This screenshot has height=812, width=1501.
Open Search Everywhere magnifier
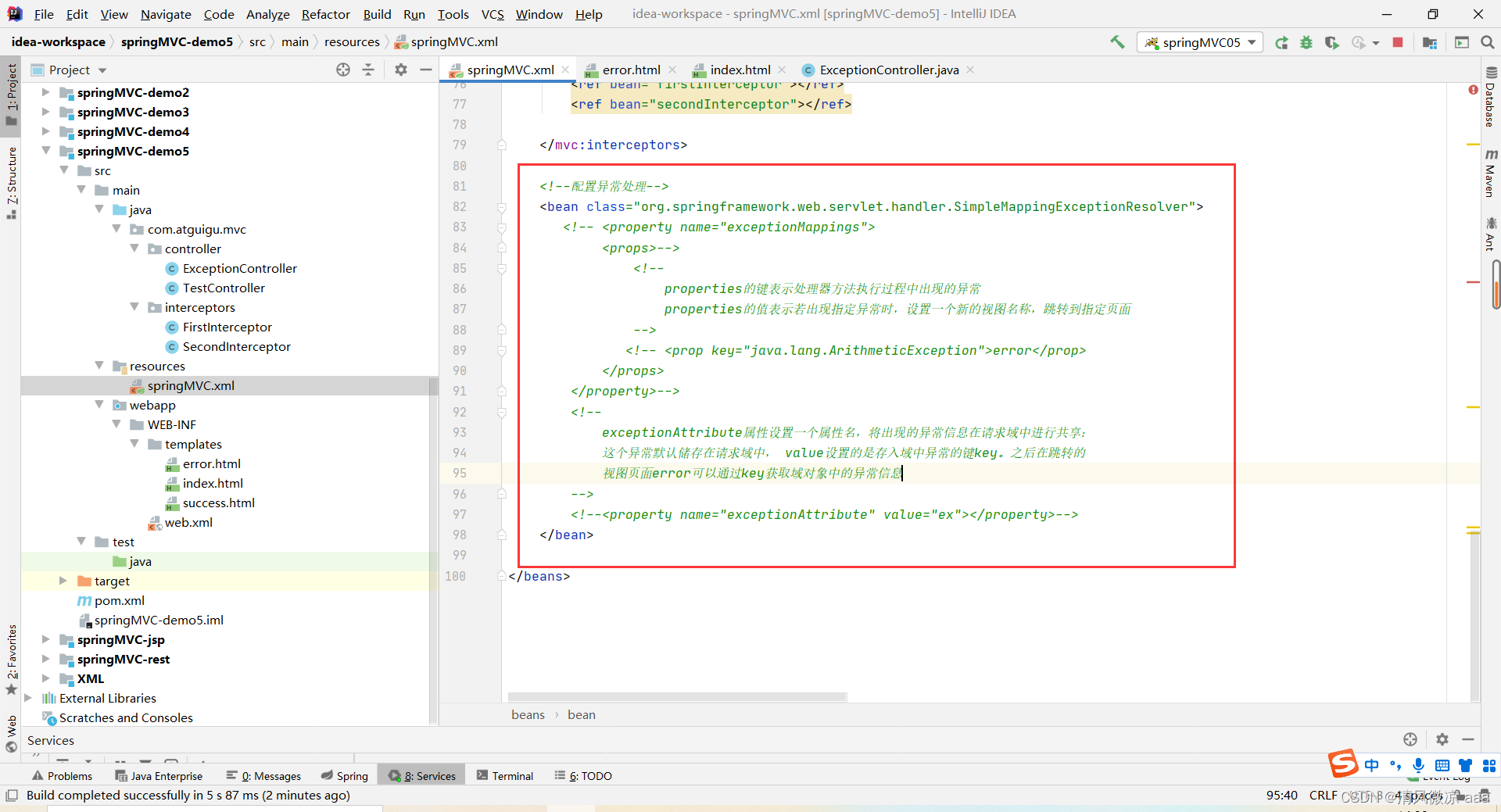(1487, 42)
